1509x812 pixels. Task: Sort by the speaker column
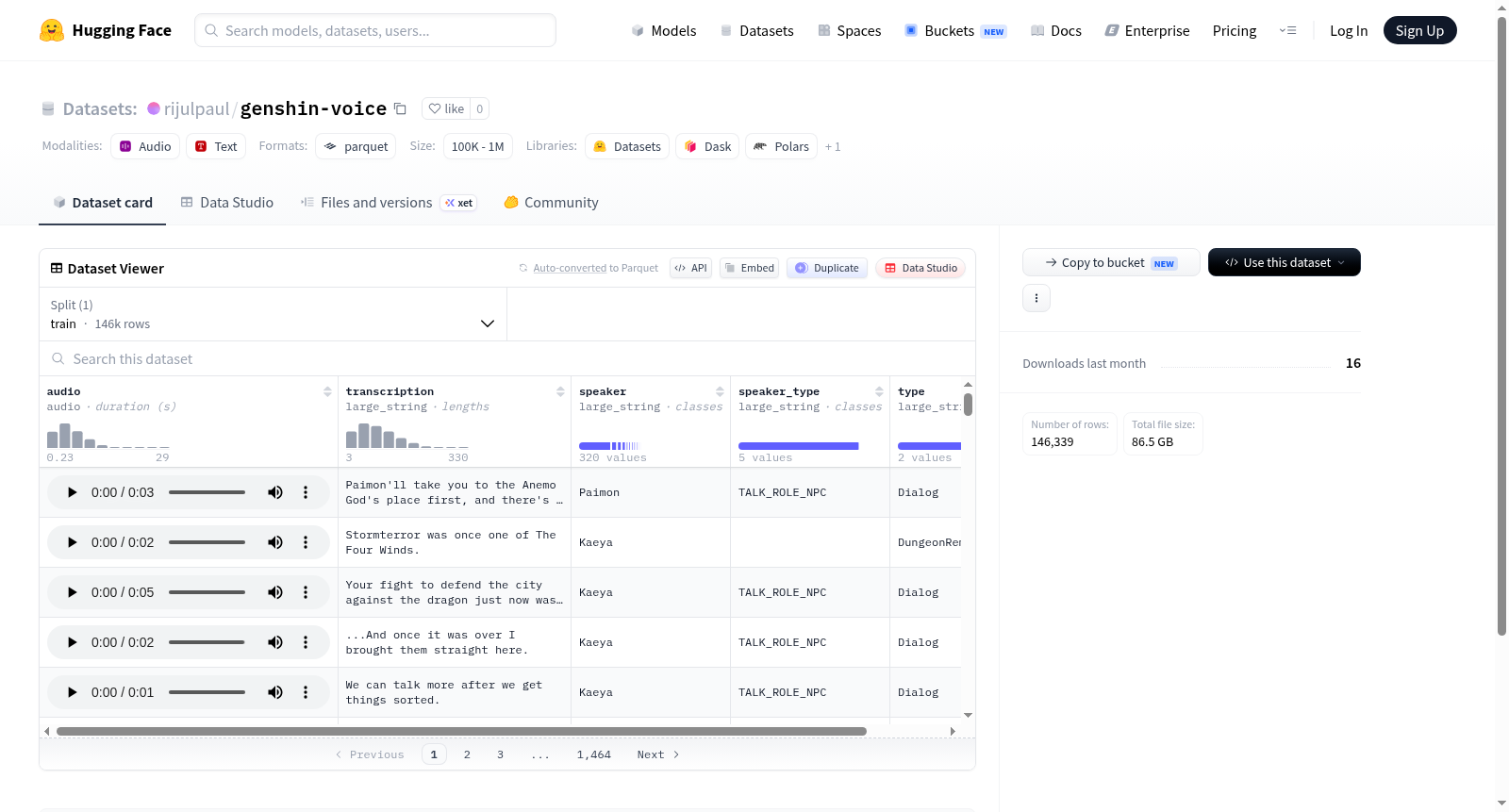pyautogui.click(x=720, y=391)
